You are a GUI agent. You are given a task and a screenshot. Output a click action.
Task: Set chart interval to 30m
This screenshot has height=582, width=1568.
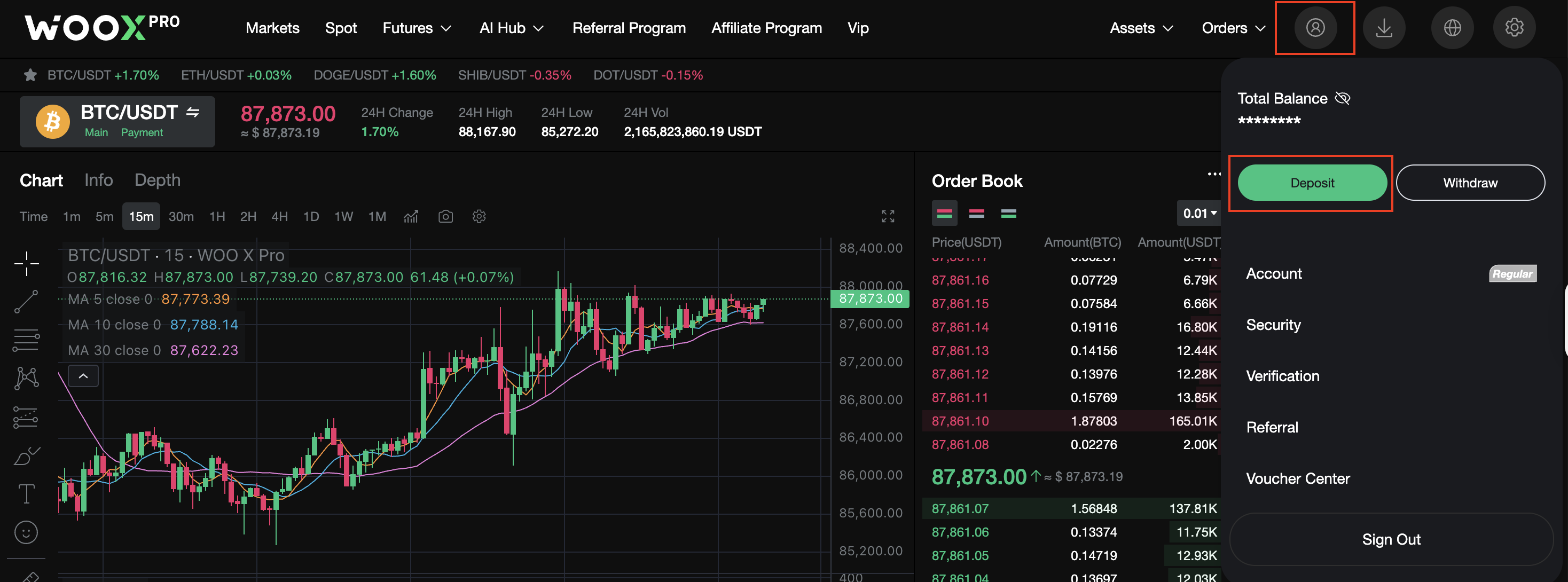tap(181, 216)
